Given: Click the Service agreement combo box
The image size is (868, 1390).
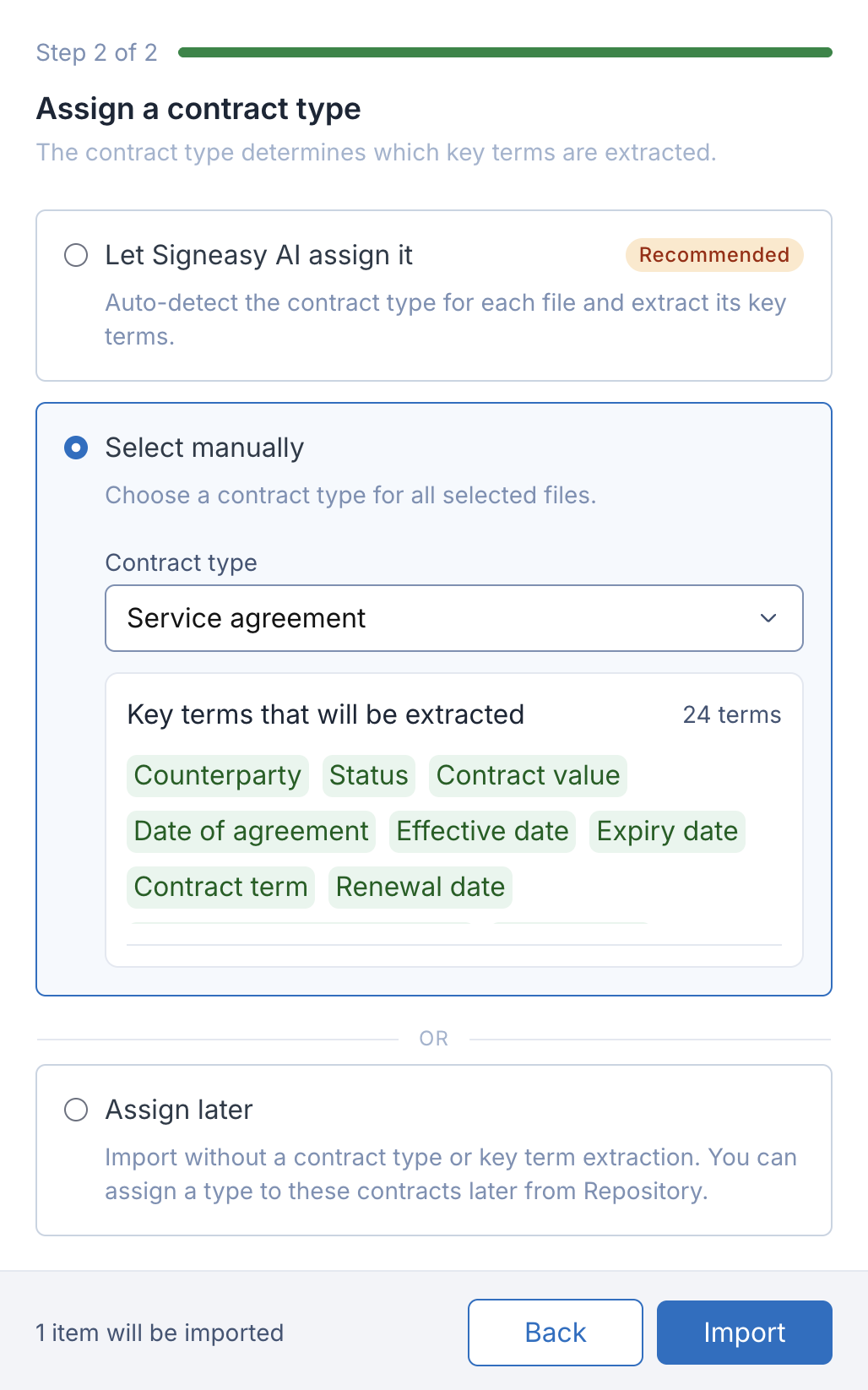Looking at the screenshot, I should (x=454, y=618).
